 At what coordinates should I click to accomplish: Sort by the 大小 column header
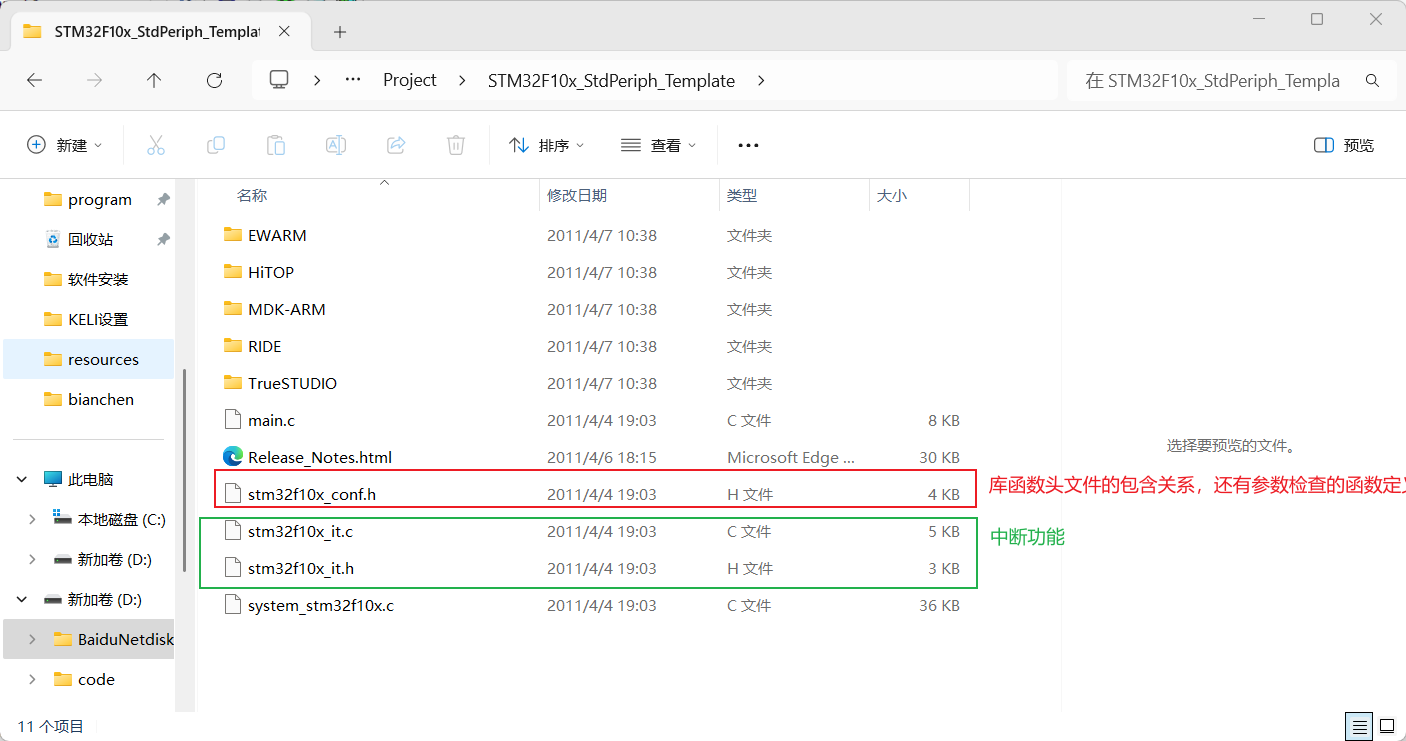tap(919, 196)
